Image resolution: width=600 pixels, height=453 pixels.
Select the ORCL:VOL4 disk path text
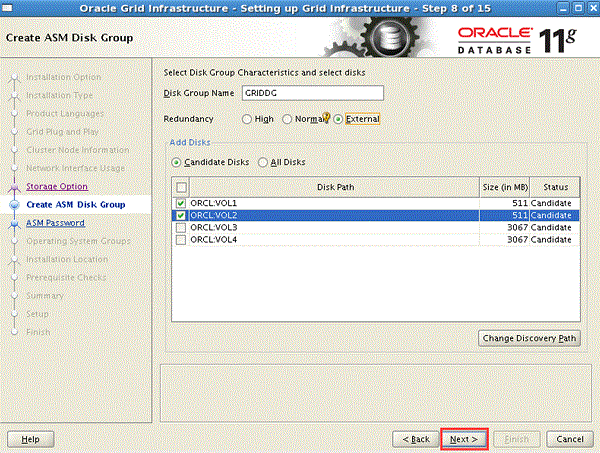click(x=214, y=240)
